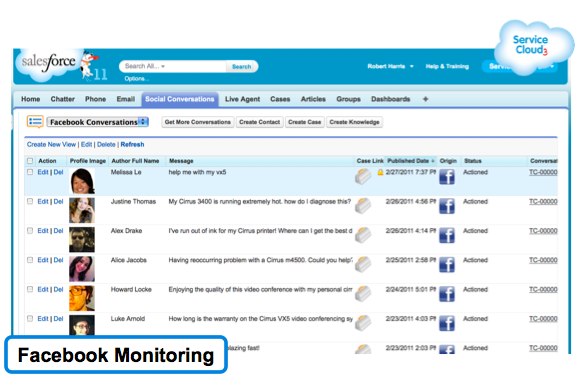Click case link icon in Howard Locke row
Screen dimensions: 578x392
363,293
